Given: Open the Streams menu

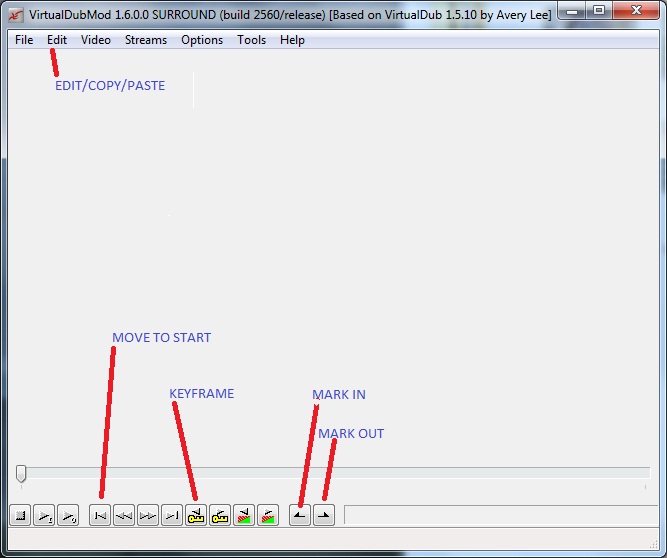Looking at the screenshot, I should (x=146, y=40).
